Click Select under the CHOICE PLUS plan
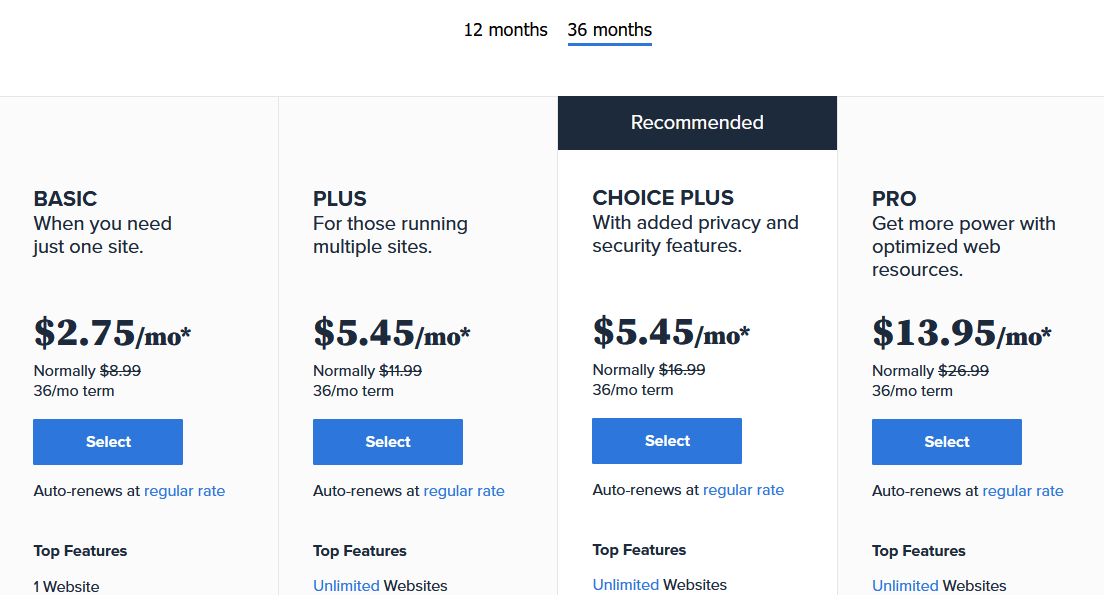Screen dimensions: 1104x595 (667, 441)
